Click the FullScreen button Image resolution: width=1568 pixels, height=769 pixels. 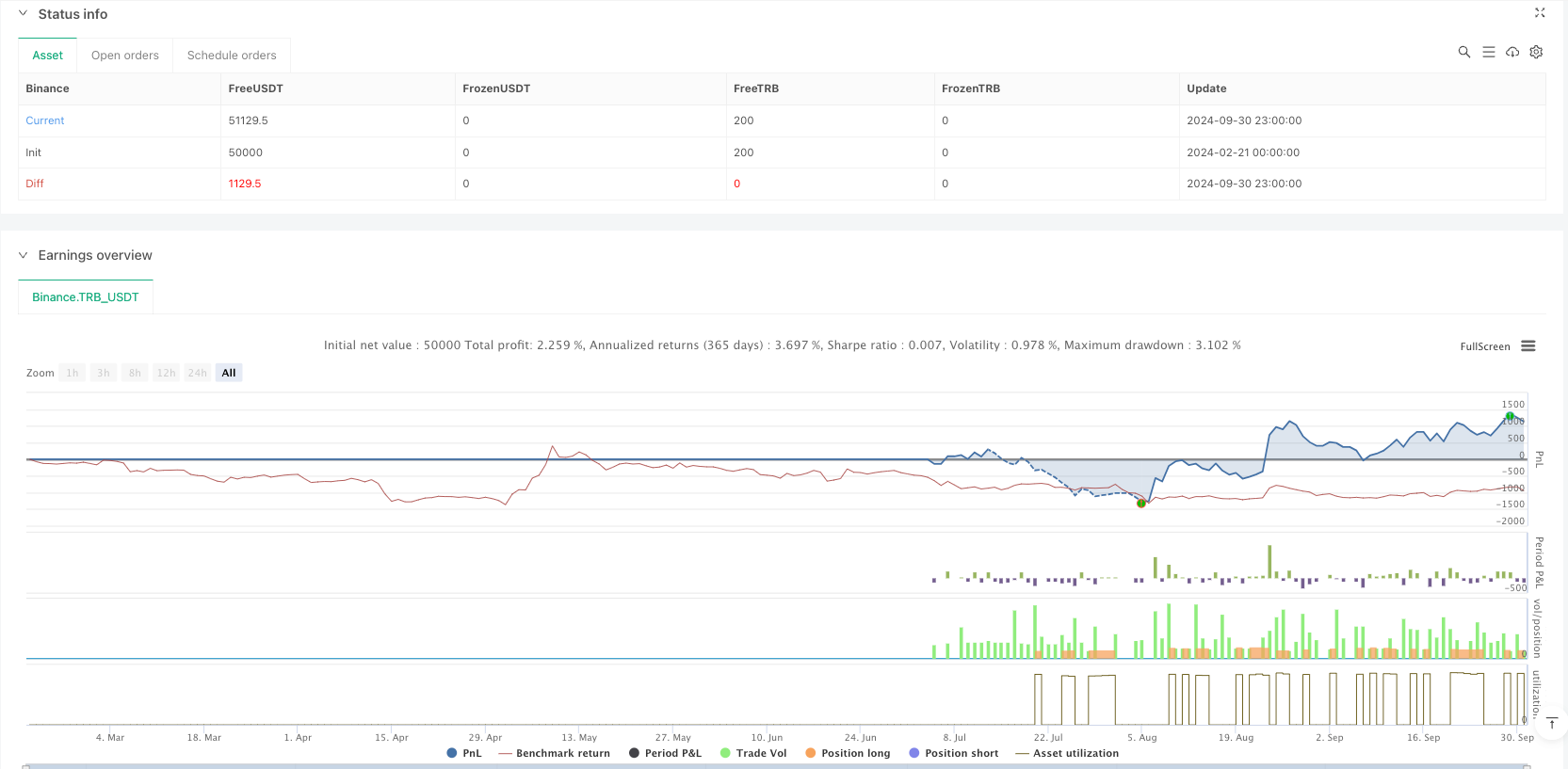click(x=1484, y=346)
